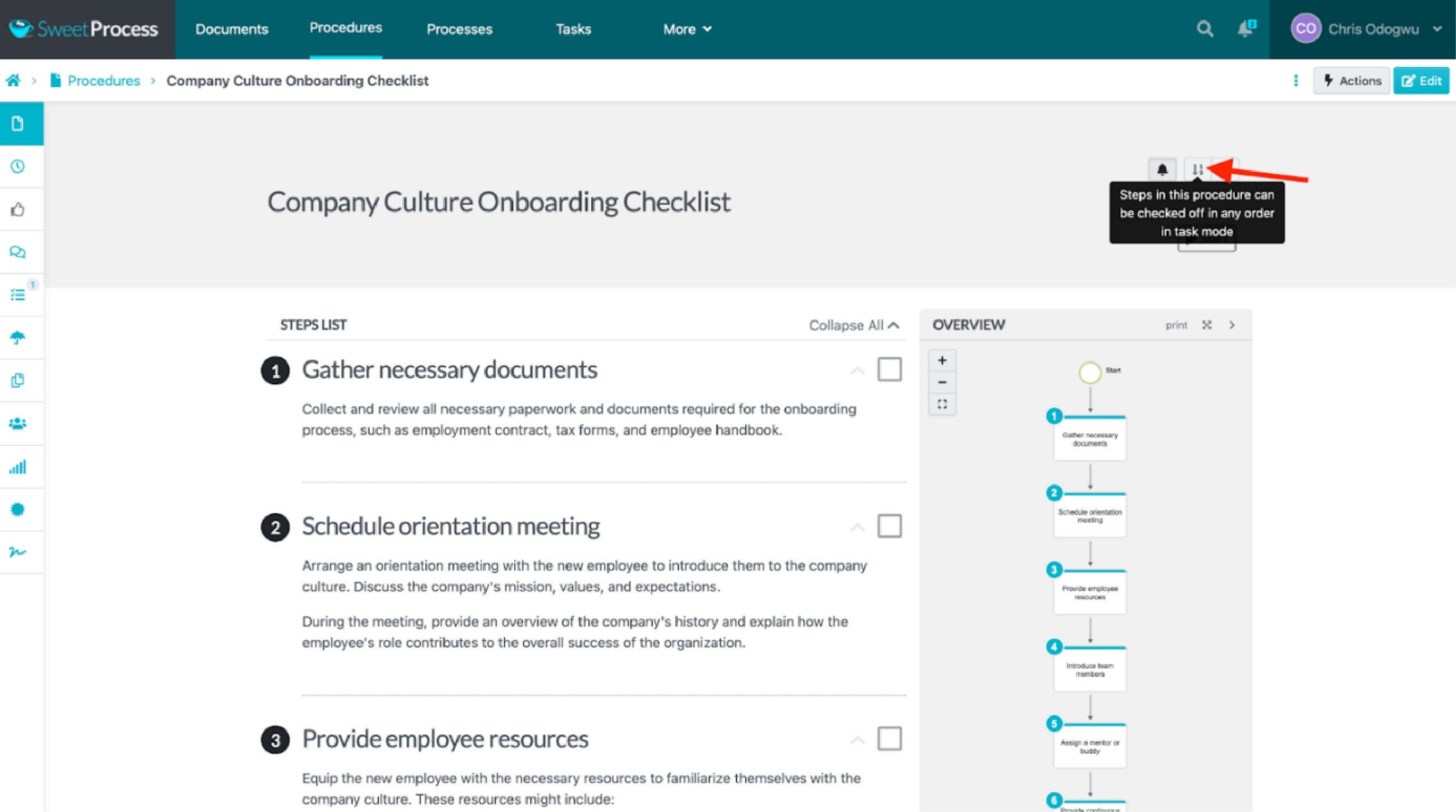Click the Procedures breadcrumb link

coord(104,80)
